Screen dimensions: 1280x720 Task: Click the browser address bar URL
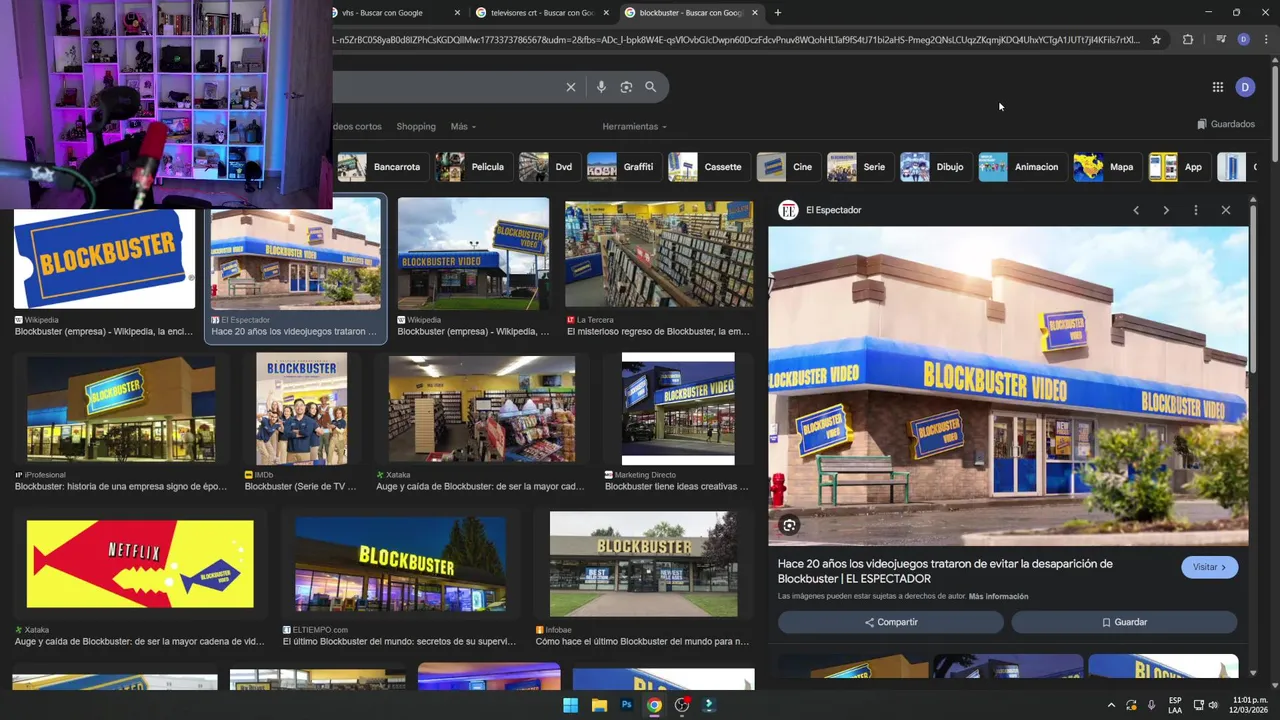click(735, 40)
